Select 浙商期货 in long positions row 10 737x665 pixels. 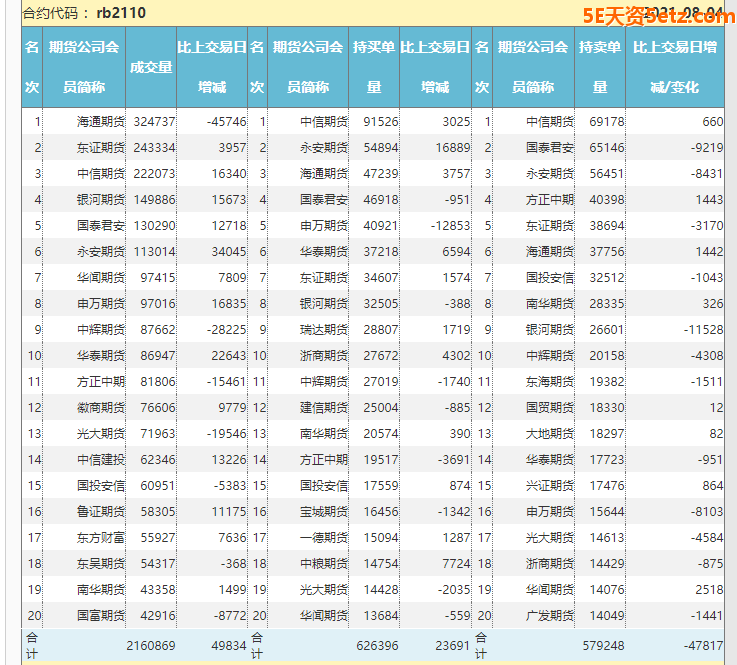click(324, 356)
